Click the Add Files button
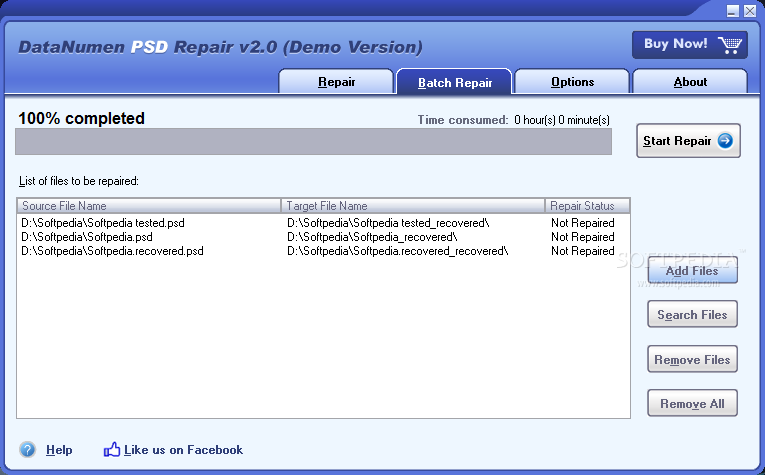This screenshot has height=475, width=765. pyautogui.click(x=692, y=270)
